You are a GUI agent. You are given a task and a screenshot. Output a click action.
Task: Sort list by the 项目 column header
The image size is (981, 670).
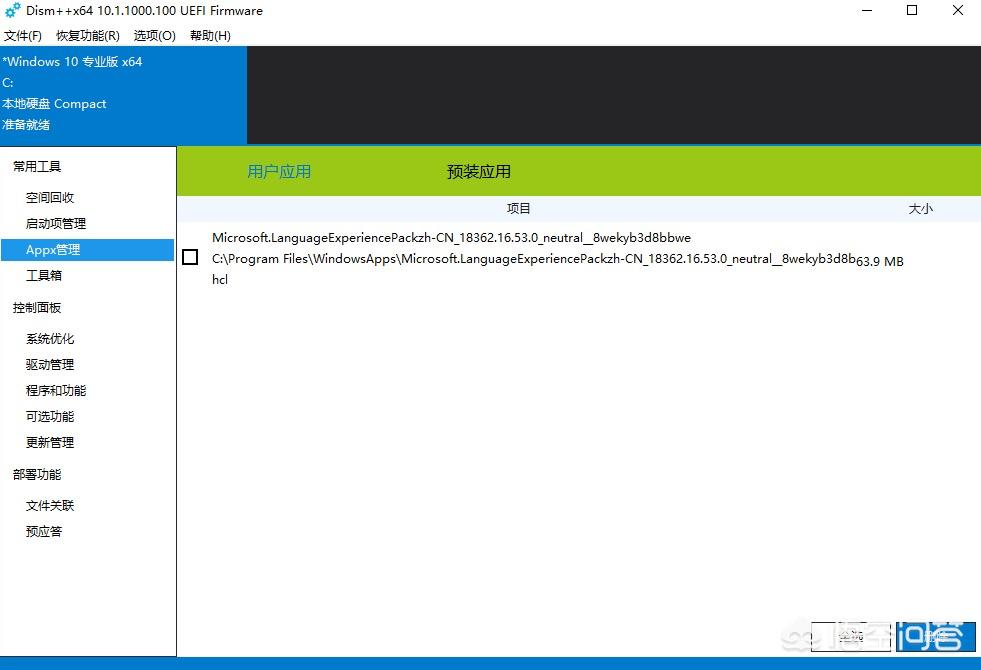point(518,208)
